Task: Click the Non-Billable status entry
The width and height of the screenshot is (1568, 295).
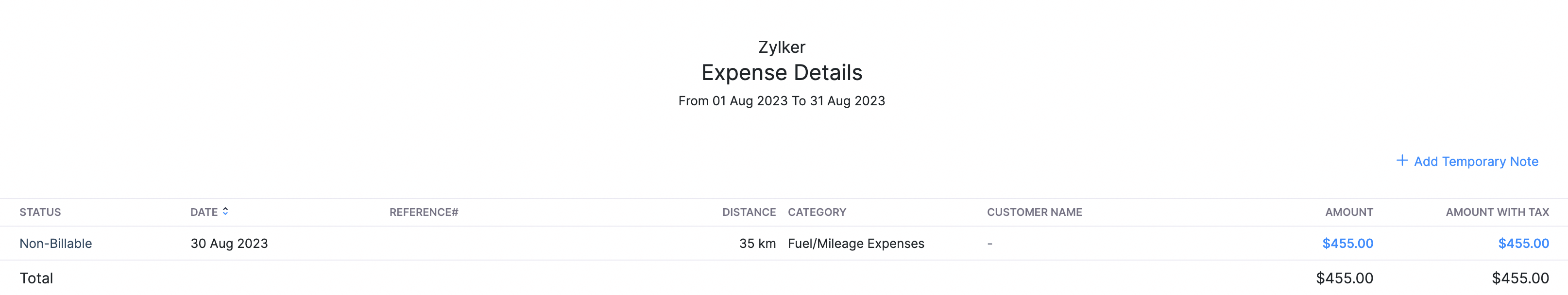Action: (x=55, y=243)
